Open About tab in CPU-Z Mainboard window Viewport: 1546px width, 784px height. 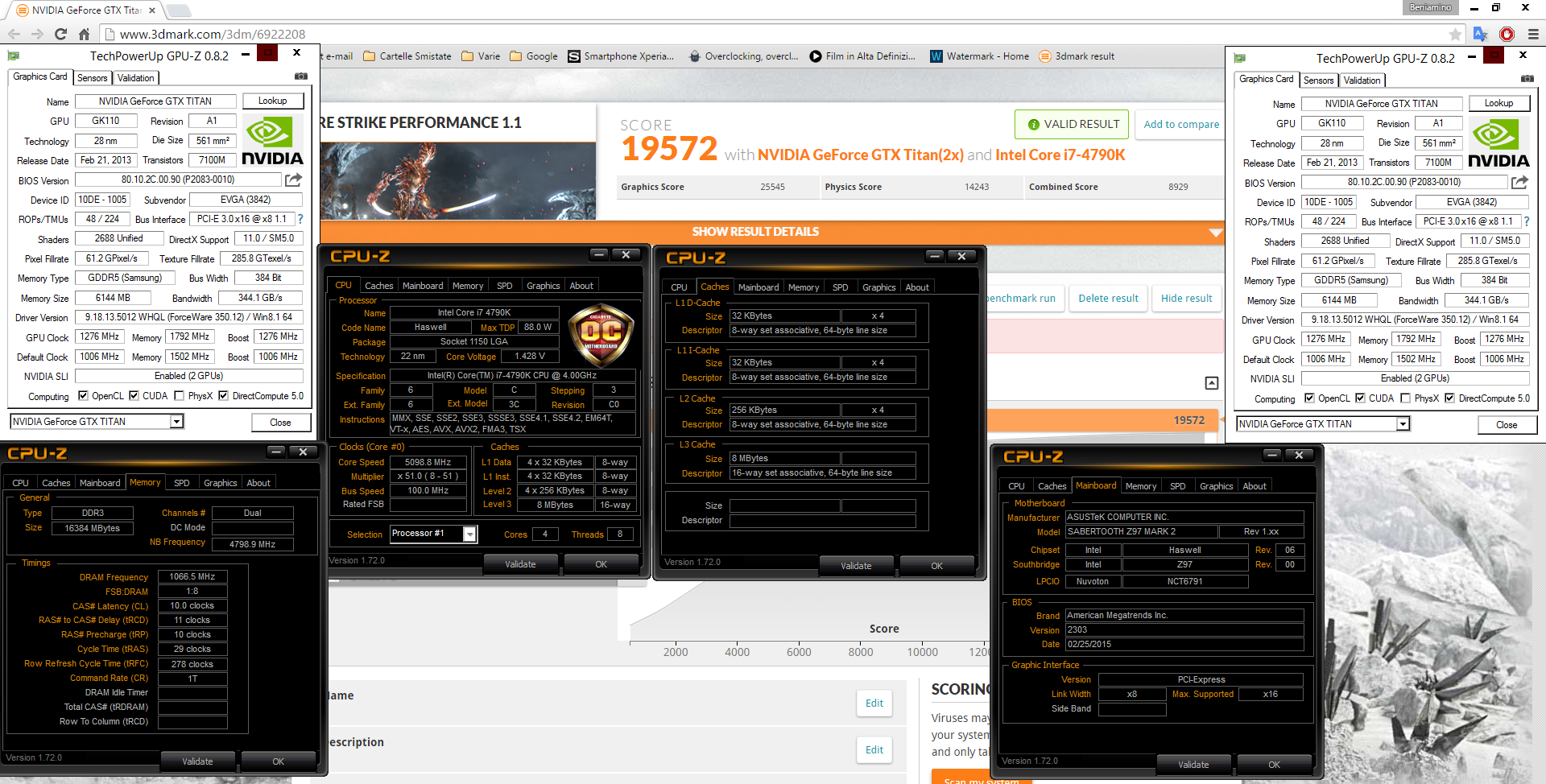click(x=1255, y=486)
